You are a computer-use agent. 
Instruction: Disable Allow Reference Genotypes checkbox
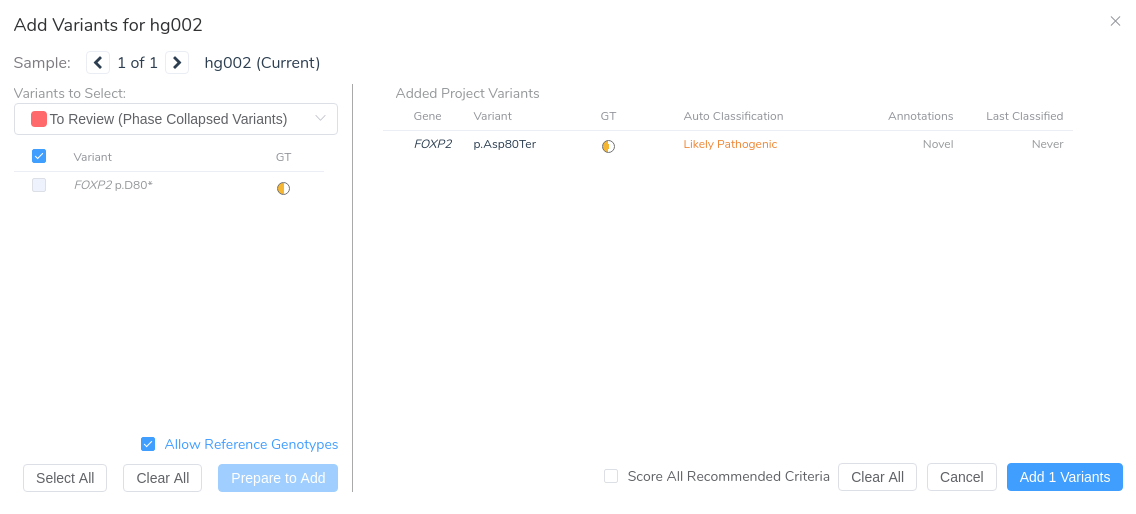(x=148, y=444)
